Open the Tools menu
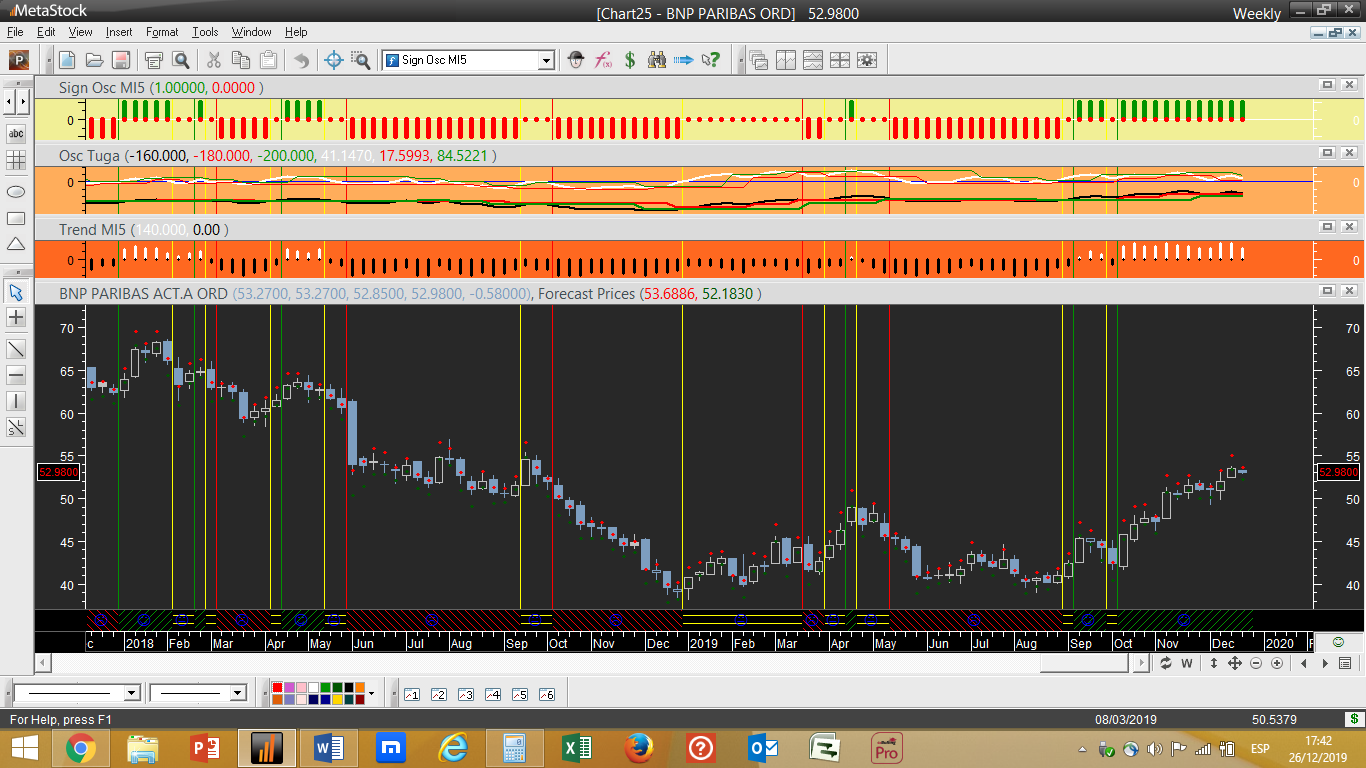 click(205, 32)
